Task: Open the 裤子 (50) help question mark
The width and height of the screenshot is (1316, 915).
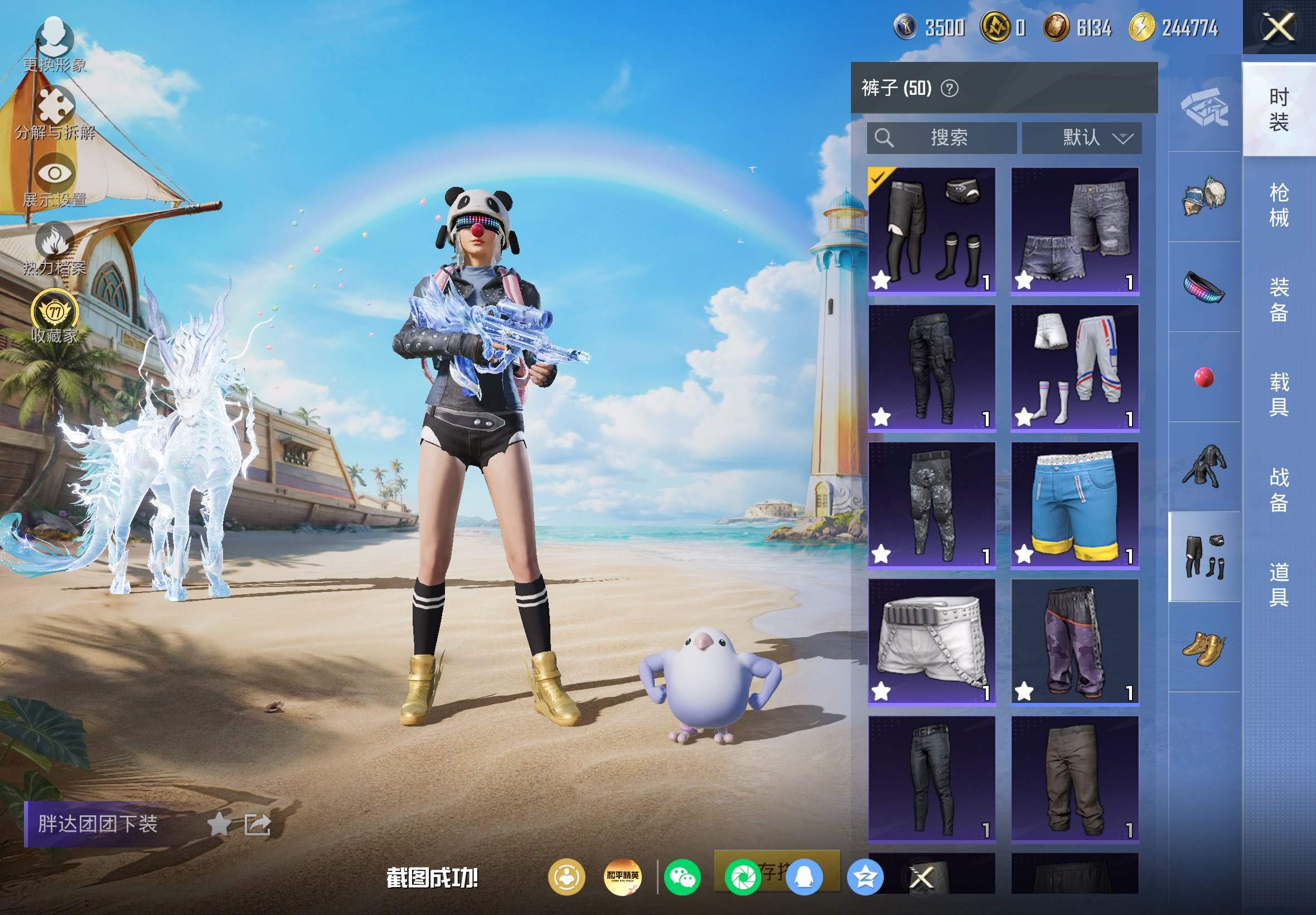Action: (x=949, y=88)
